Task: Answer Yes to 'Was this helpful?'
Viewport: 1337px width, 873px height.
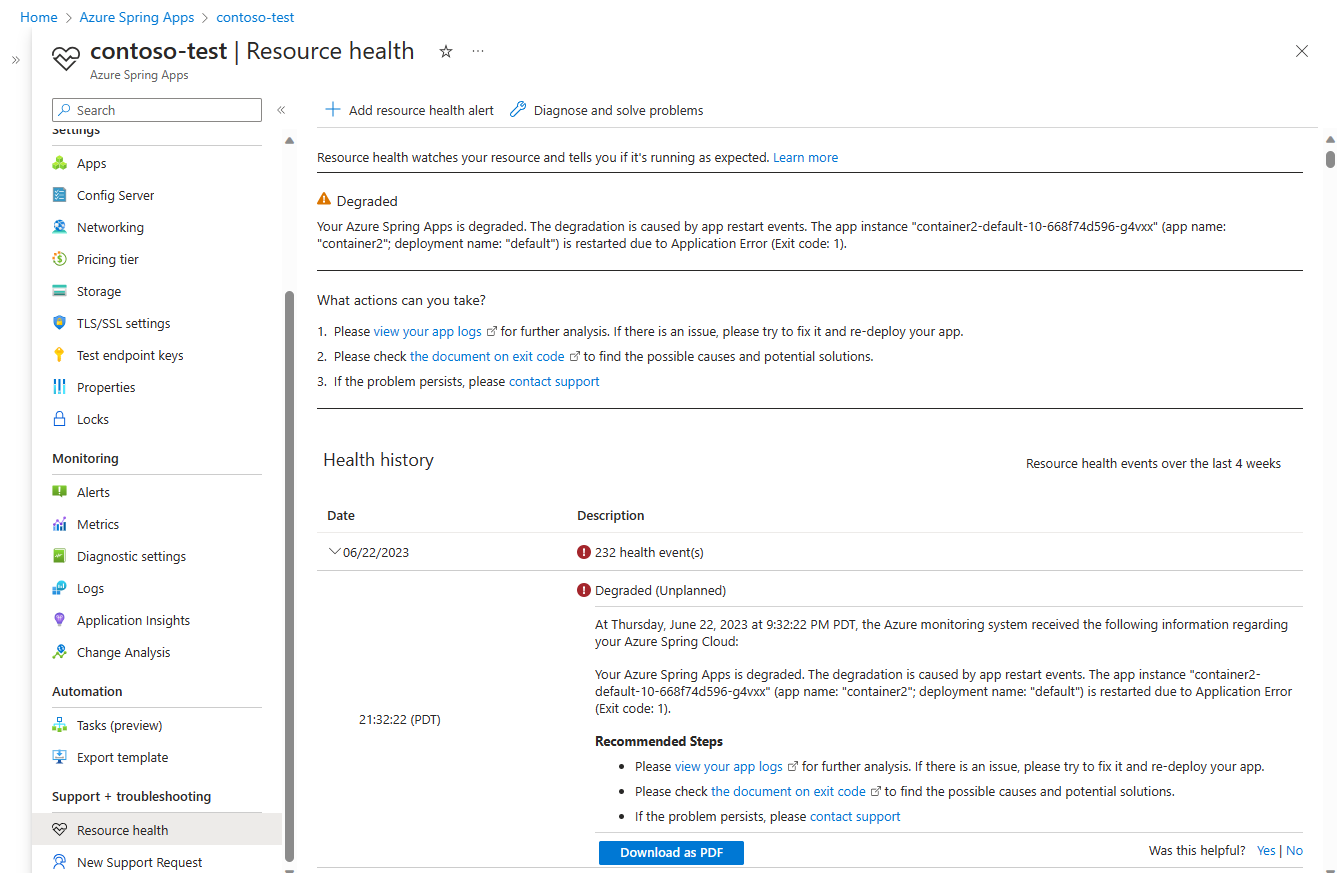Action: point(1266,850)
